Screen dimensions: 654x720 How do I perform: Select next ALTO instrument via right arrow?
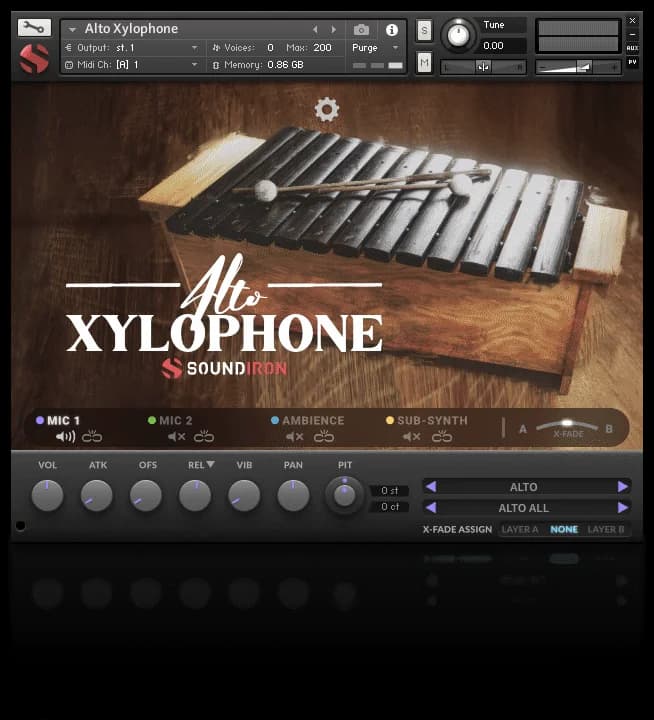[x=623, y=486]
